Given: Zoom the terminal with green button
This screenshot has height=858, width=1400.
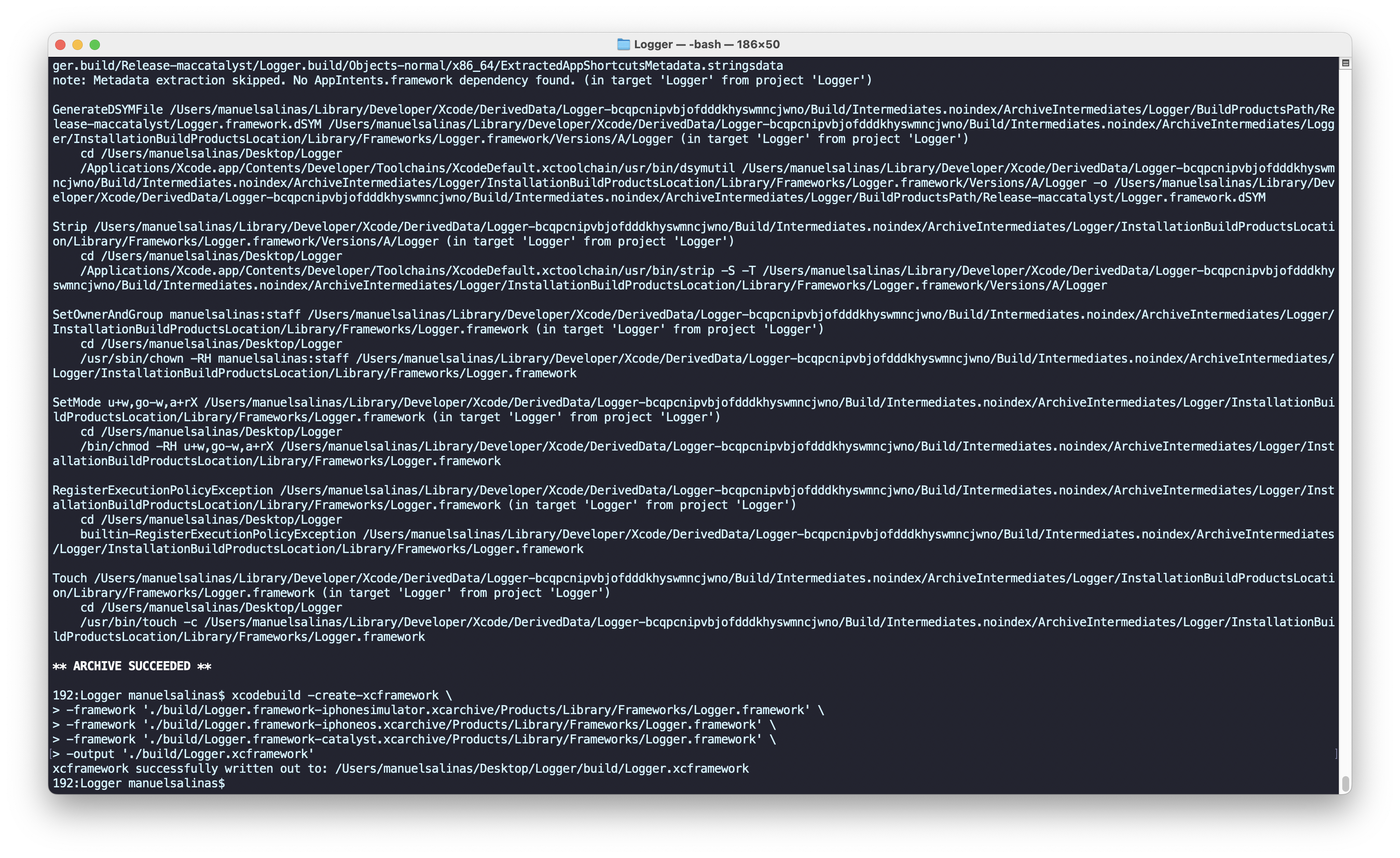Looking at the screenshot, I should point(95,44).
